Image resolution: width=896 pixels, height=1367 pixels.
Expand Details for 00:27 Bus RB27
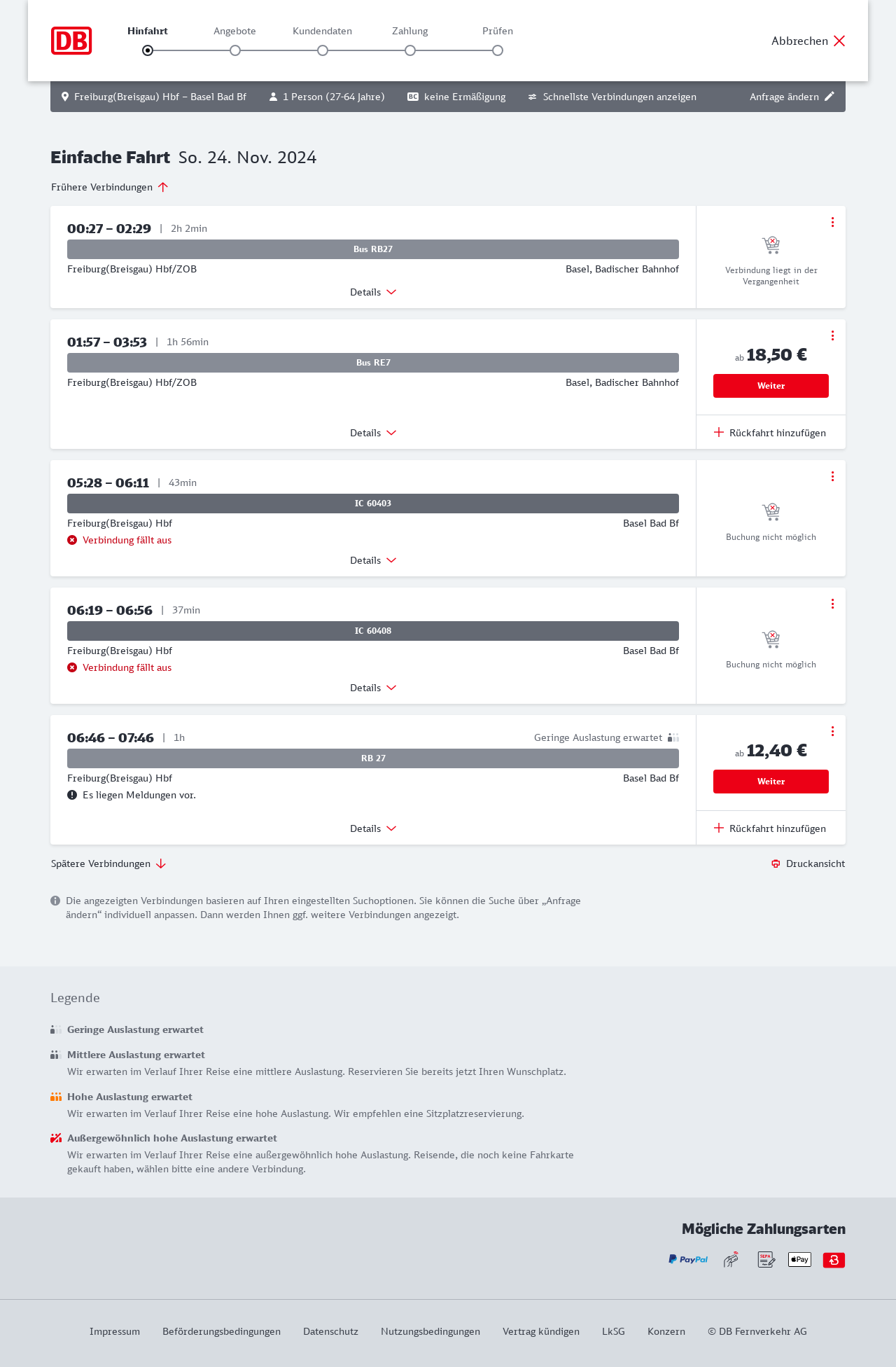tap(373, 292)
